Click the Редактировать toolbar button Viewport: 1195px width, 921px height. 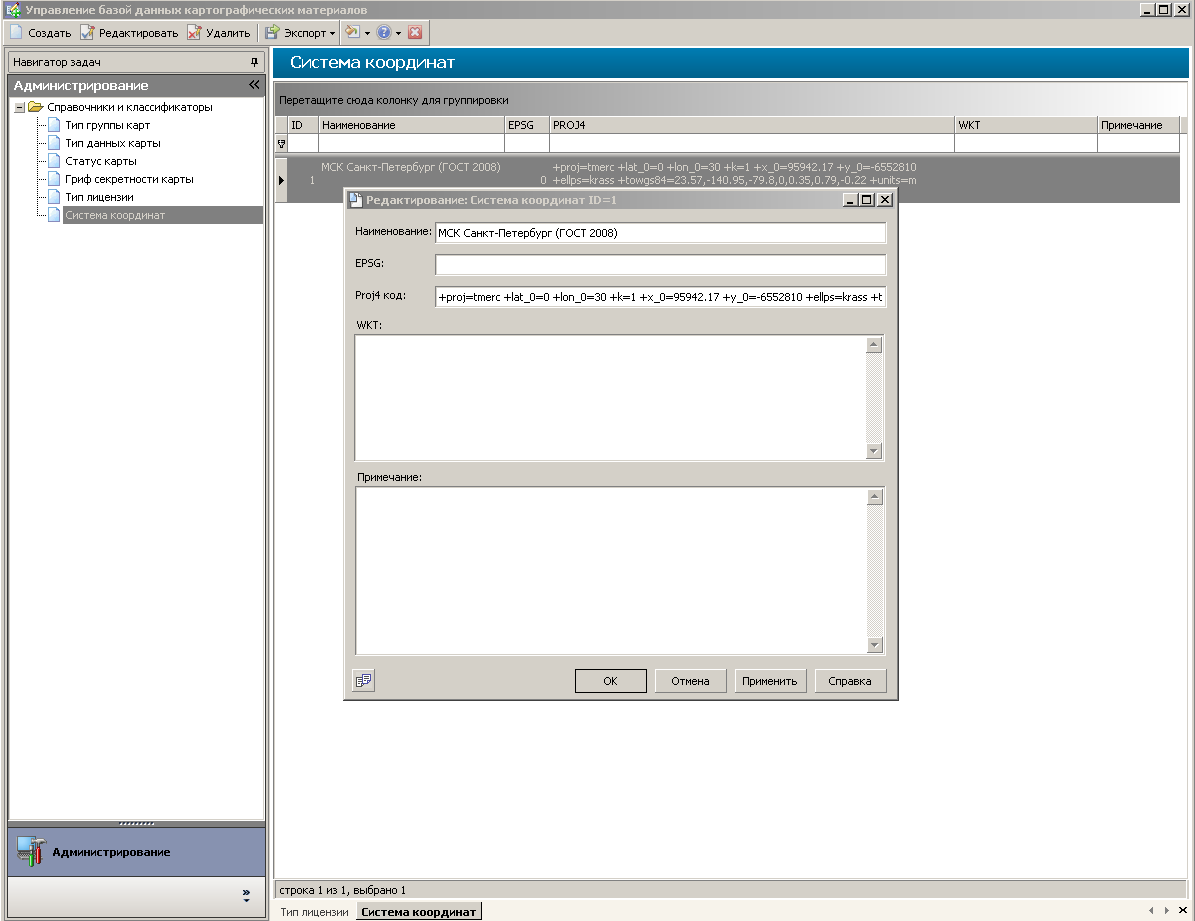(x=129, y=33)
